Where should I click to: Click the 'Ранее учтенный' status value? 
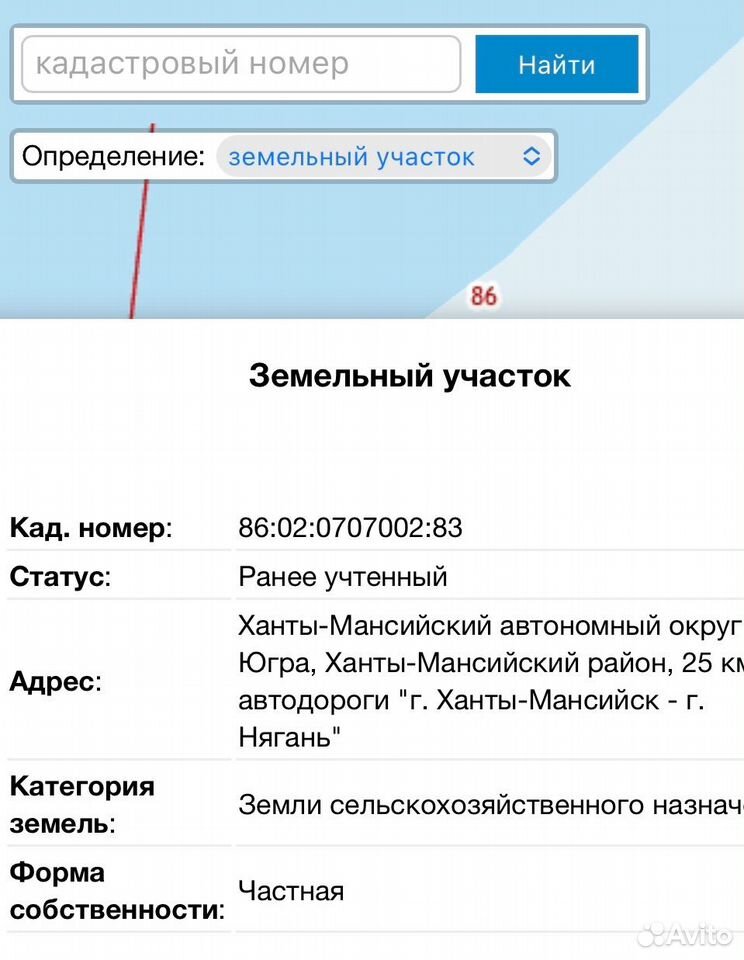point(343,577)
